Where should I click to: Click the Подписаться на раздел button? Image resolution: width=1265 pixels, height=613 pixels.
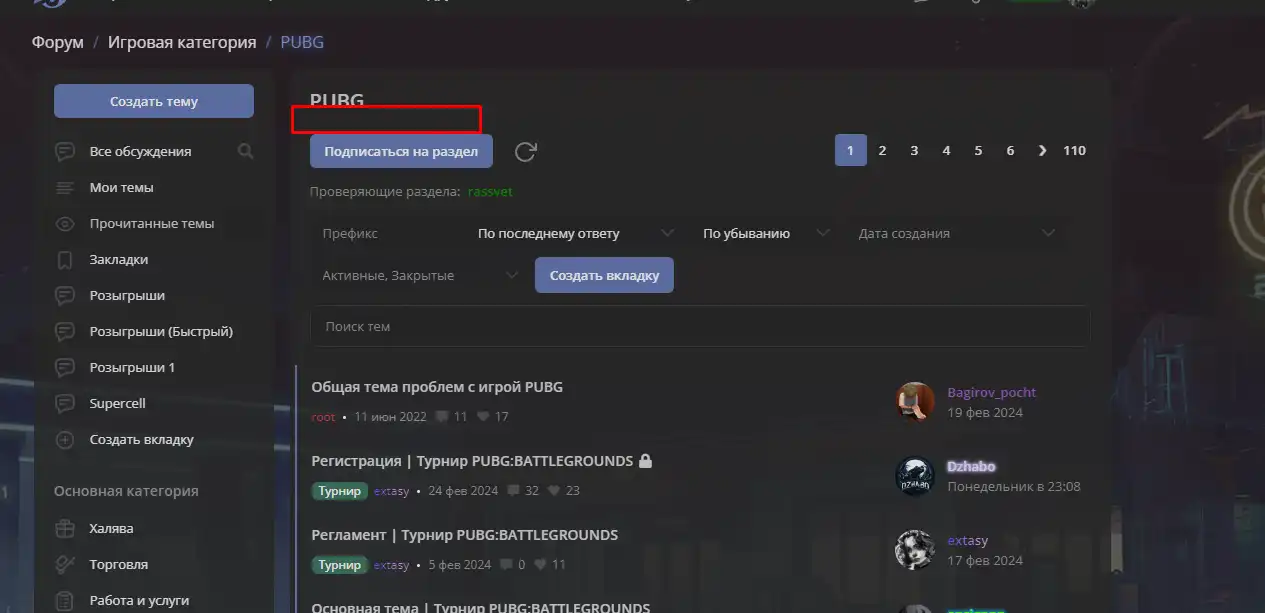coord(401,151)
